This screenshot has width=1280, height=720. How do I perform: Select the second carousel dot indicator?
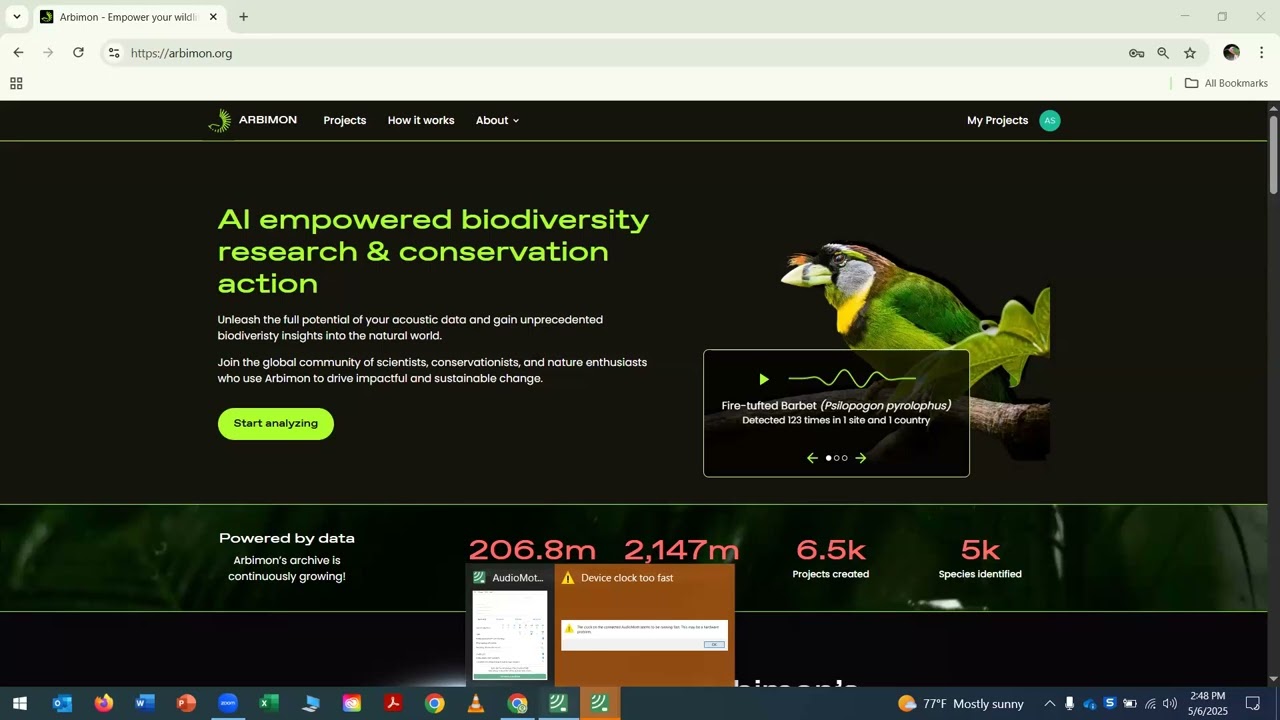click(x=836, y=458)
